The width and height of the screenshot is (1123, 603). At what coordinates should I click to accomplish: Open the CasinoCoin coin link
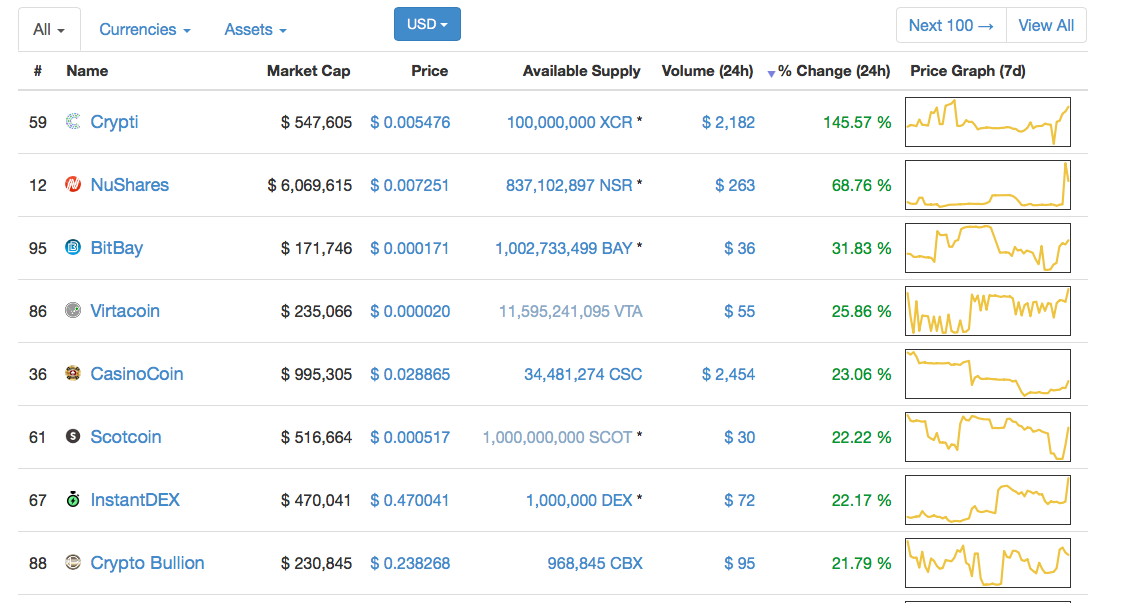(x=137, y=374)
